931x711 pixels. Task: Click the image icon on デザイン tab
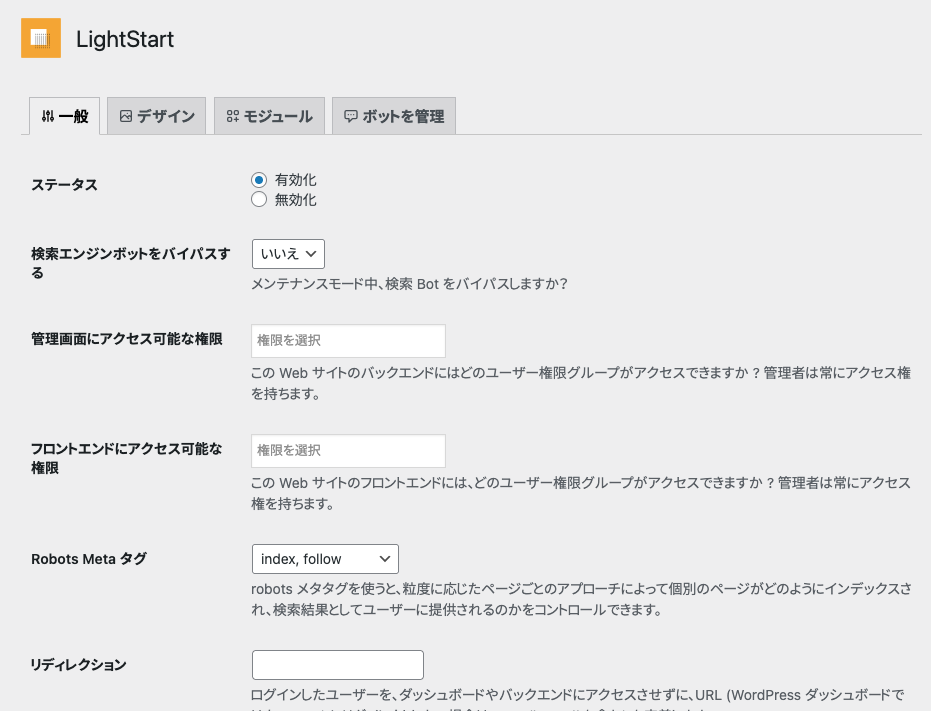coord(126,116)
